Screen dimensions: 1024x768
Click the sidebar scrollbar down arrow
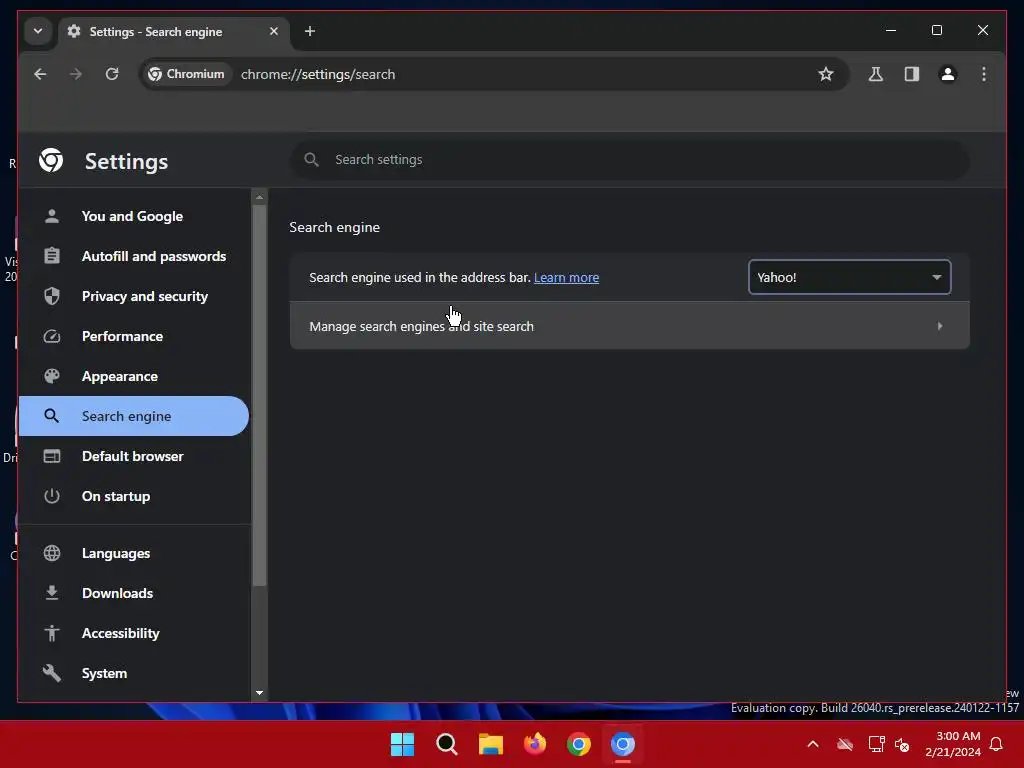(x=259, y=693)
